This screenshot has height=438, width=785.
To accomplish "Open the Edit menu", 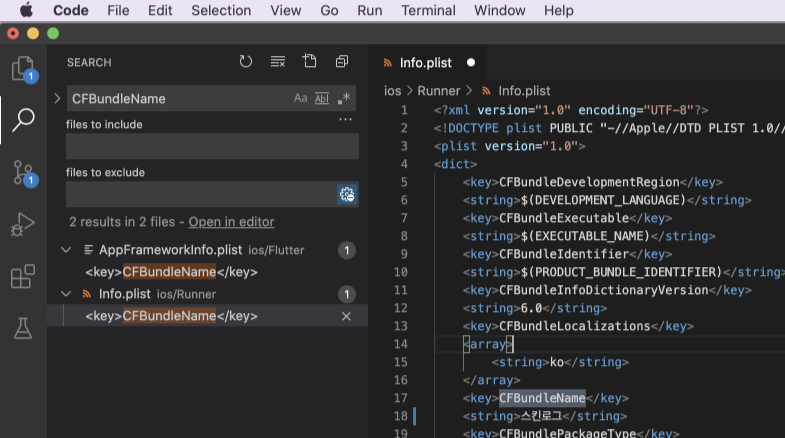I will pos(160,10).
